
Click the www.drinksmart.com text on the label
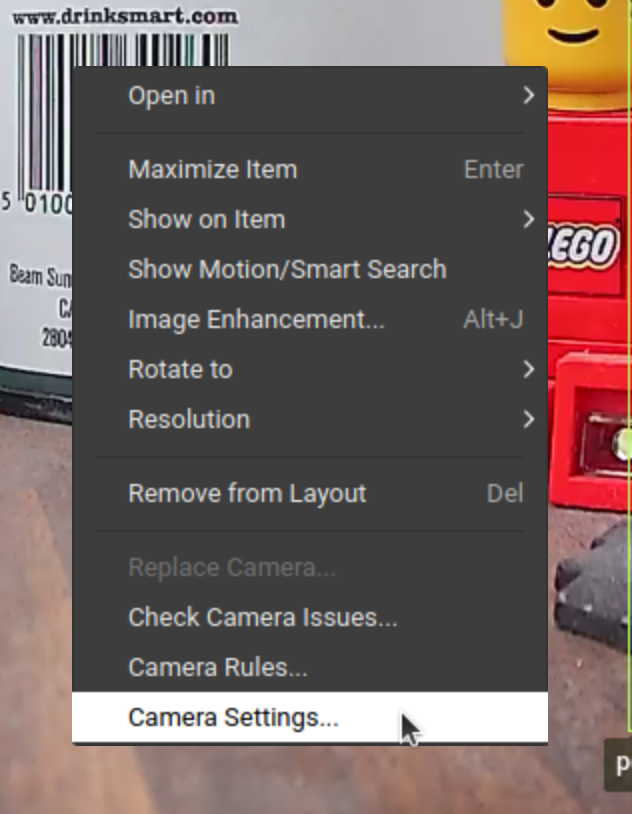(124, 16)
